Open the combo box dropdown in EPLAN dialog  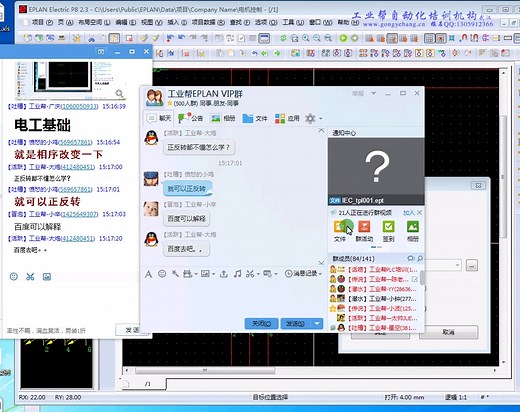pyautogui.click(x=458, y=266)
